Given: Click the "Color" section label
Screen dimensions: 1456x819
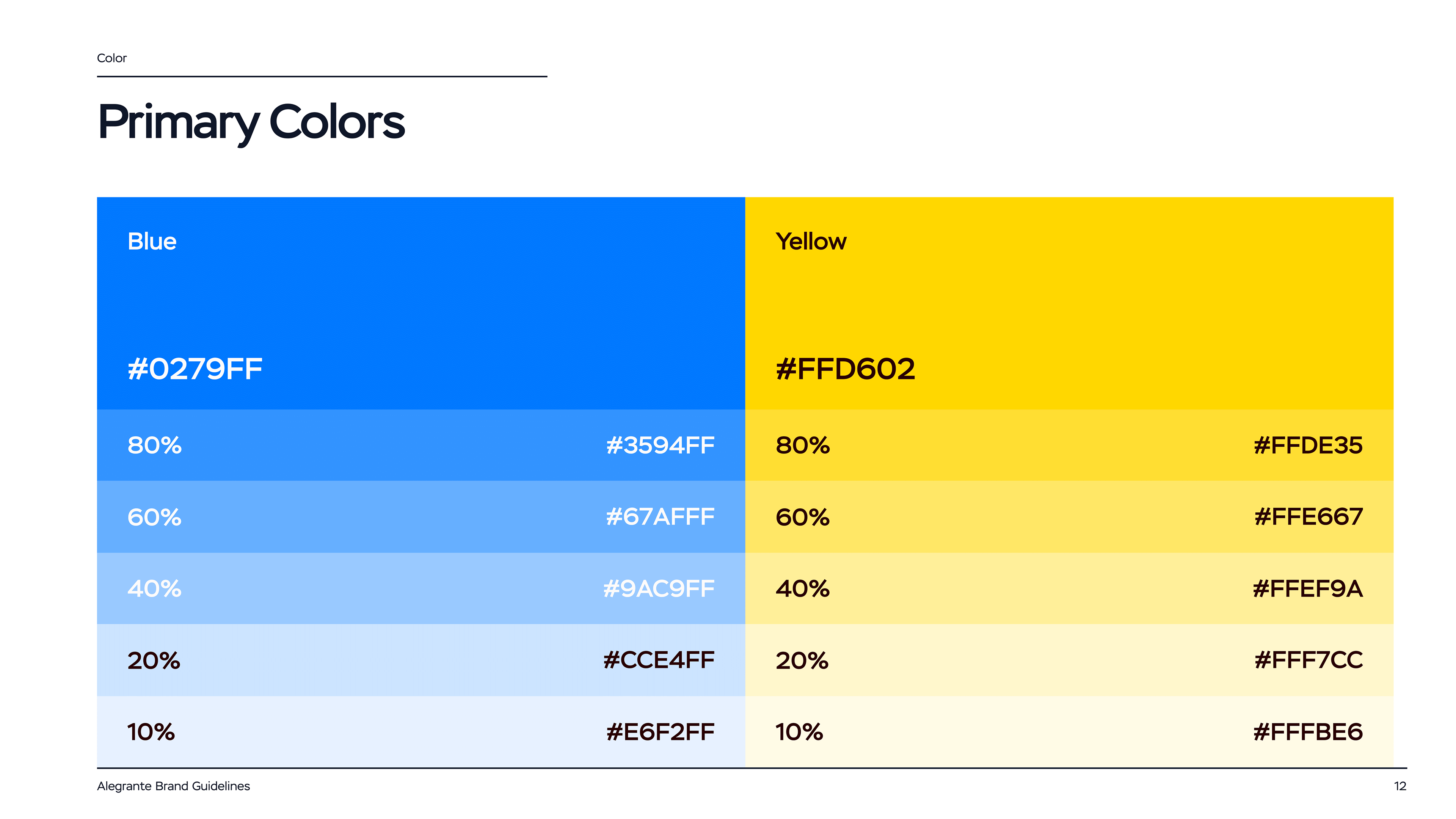Looking at the screenshot, I should click(111, 58).
